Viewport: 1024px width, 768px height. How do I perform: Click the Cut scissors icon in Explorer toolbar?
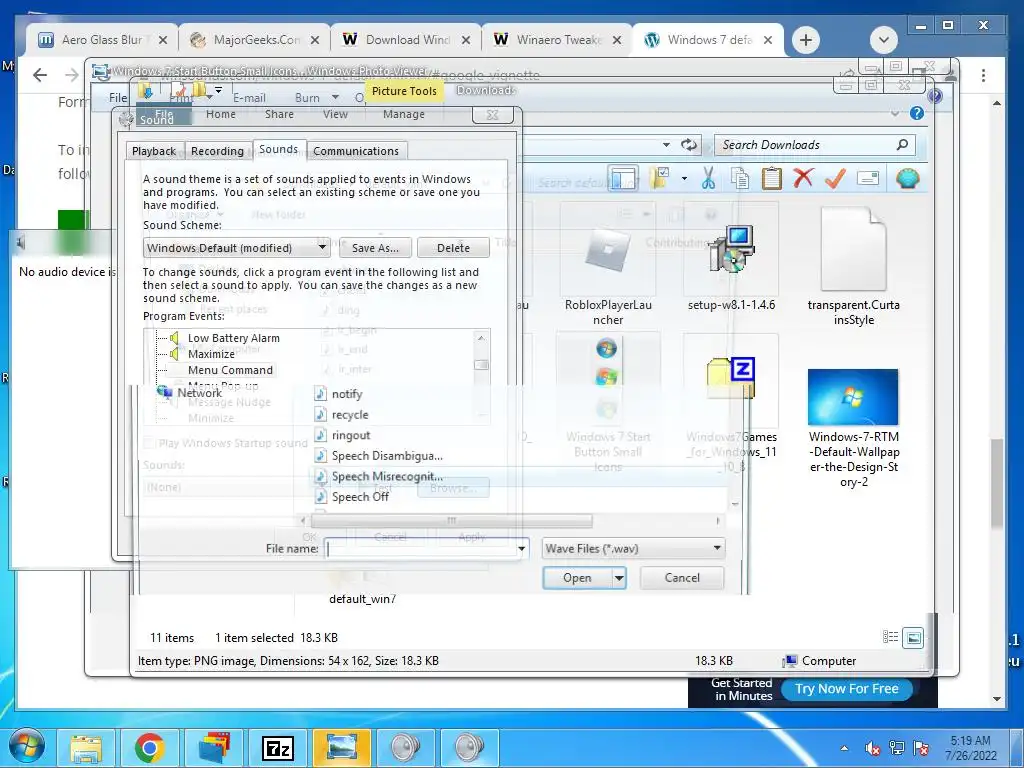pyautogui.click(x=708, y=178)
